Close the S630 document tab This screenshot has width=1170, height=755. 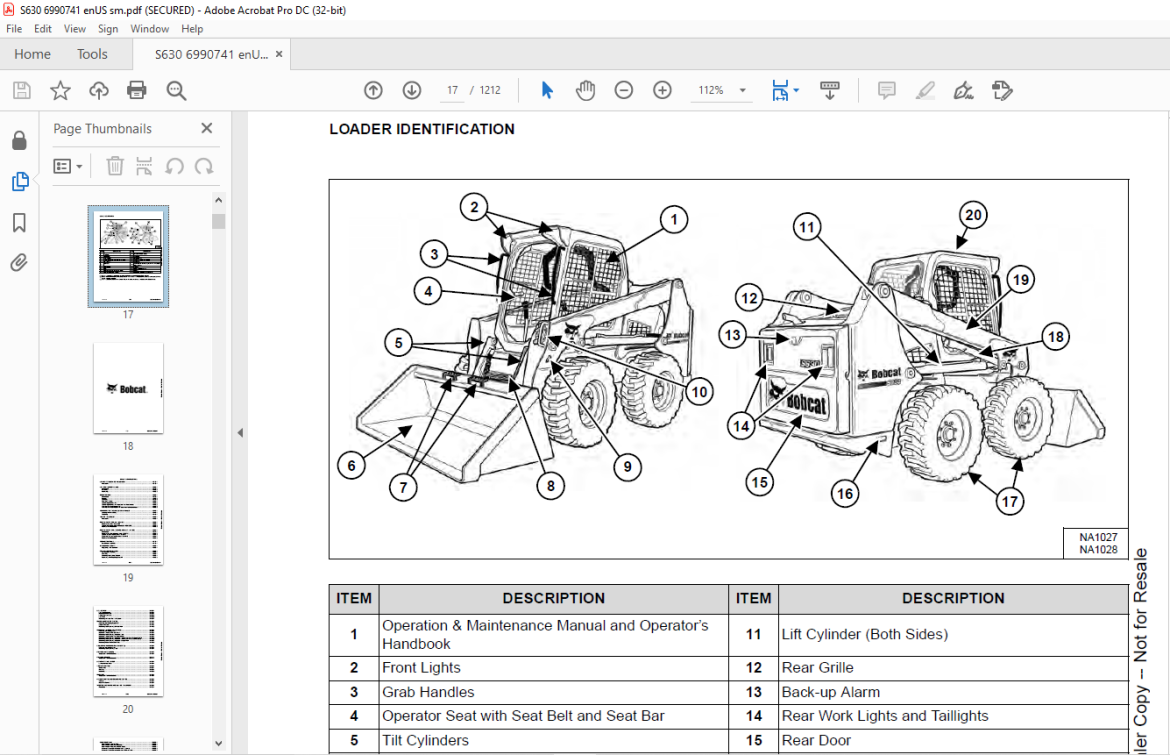click(279, 54)
